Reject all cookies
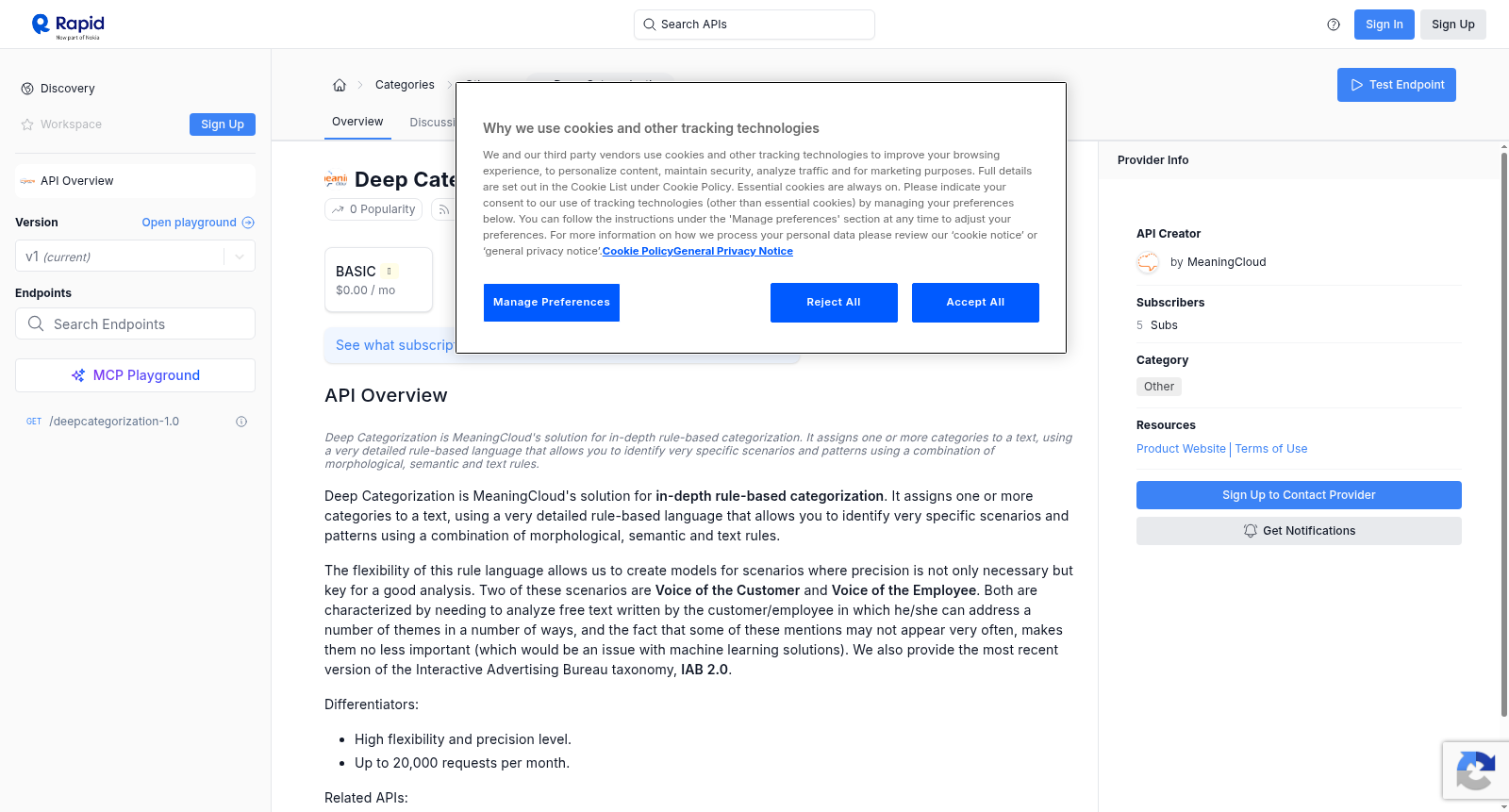The width and height of the screenshot is (1509, 812). pyautogui.click(x=834, y=303)
